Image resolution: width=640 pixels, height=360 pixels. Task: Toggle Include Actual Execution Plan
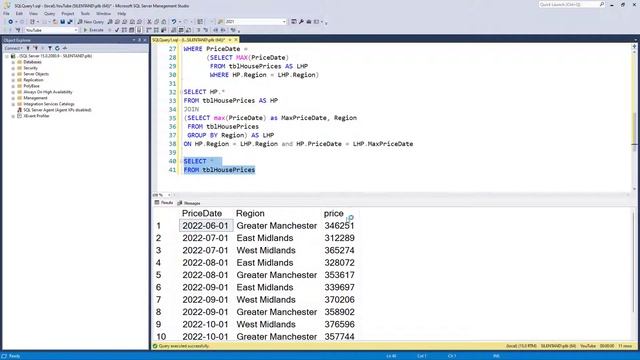[x=148, y=30]
